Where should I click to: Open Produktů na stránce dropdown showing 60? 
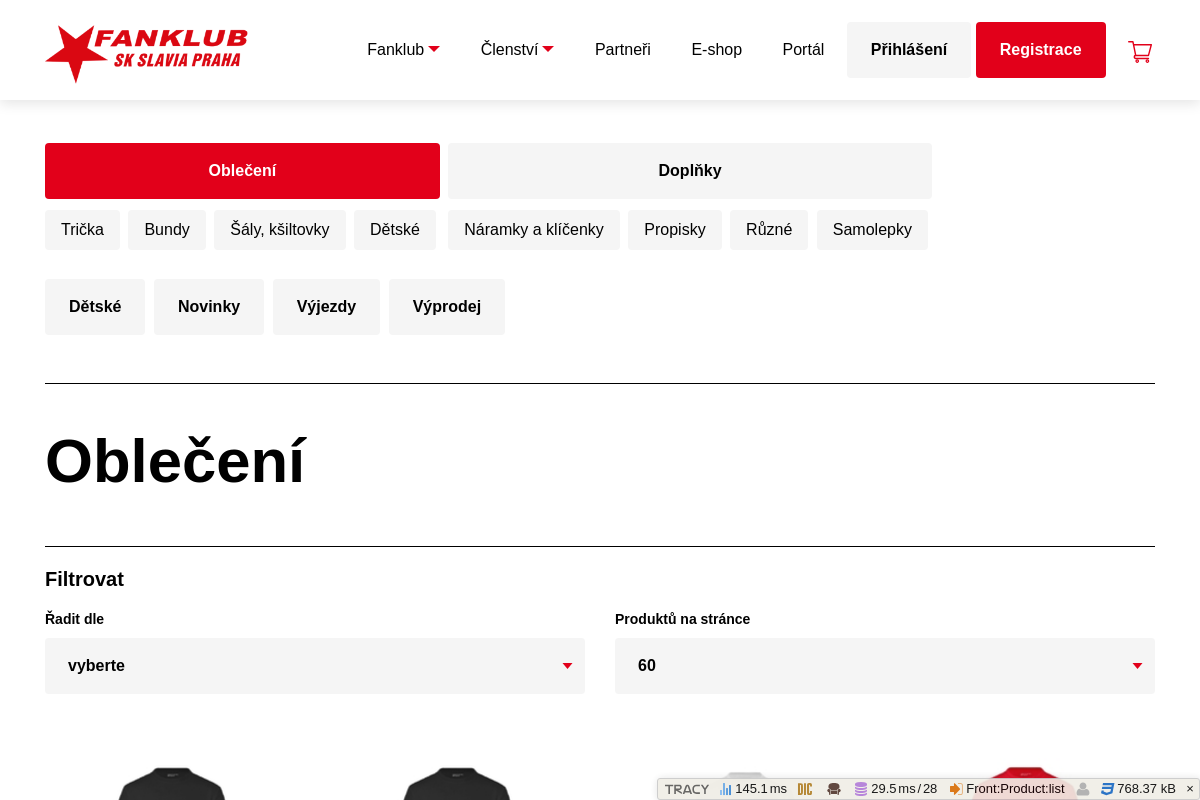coord(885,666)
